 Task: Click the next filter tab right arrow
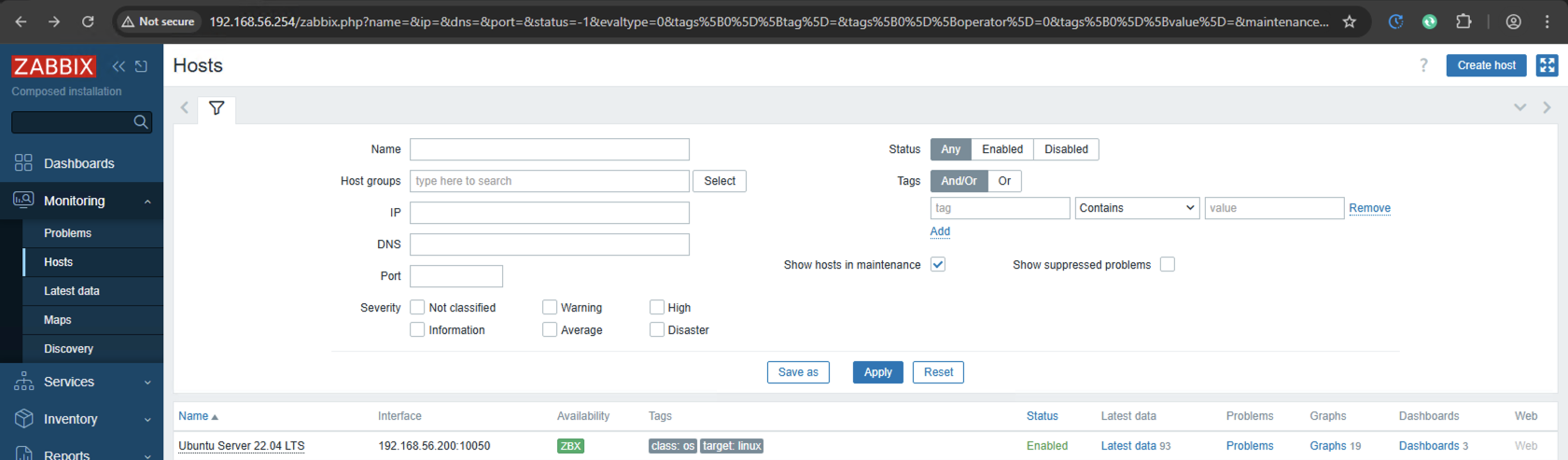[1547, 107]
